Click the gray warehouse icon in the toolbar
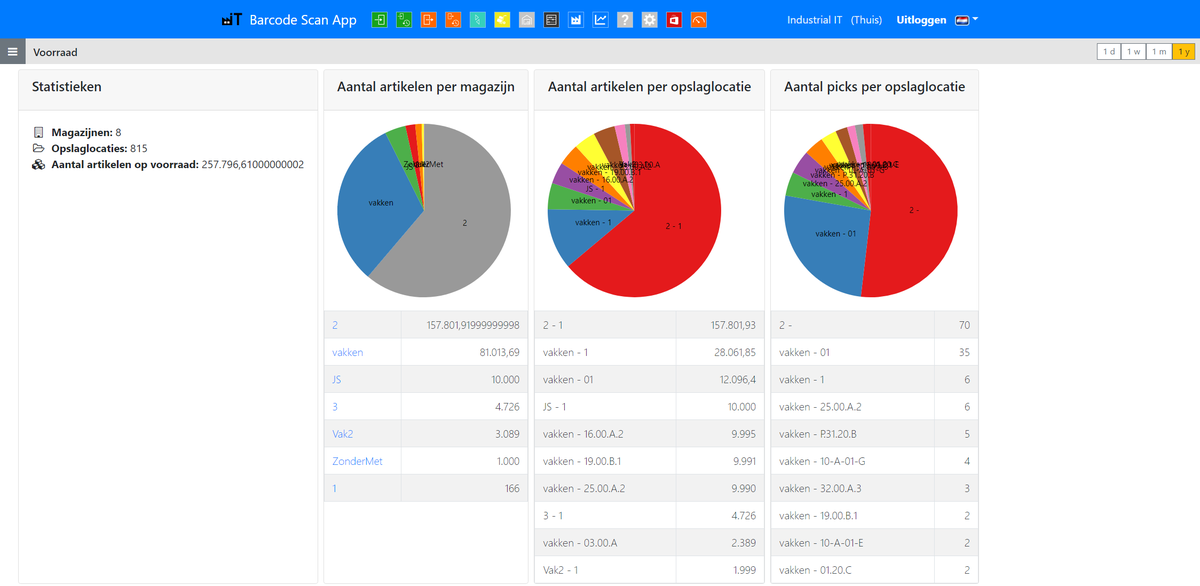1200x586 pixels. (526, 19)
